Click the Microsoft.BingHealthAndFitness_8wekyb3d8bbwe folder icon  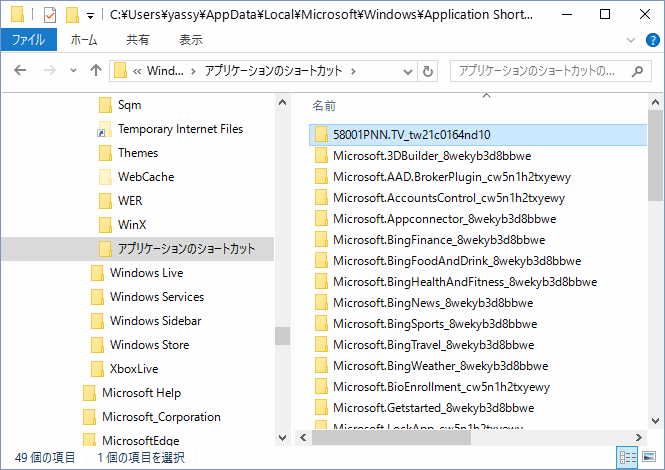click(x=321, y=282)
